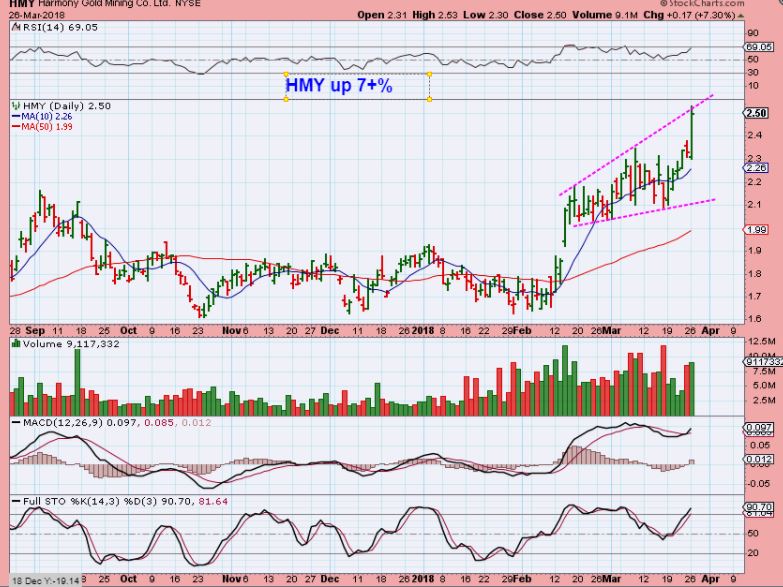
Task: Click the "18 Dec Y:-19.14" cursor readout
Action: point(45,581)
